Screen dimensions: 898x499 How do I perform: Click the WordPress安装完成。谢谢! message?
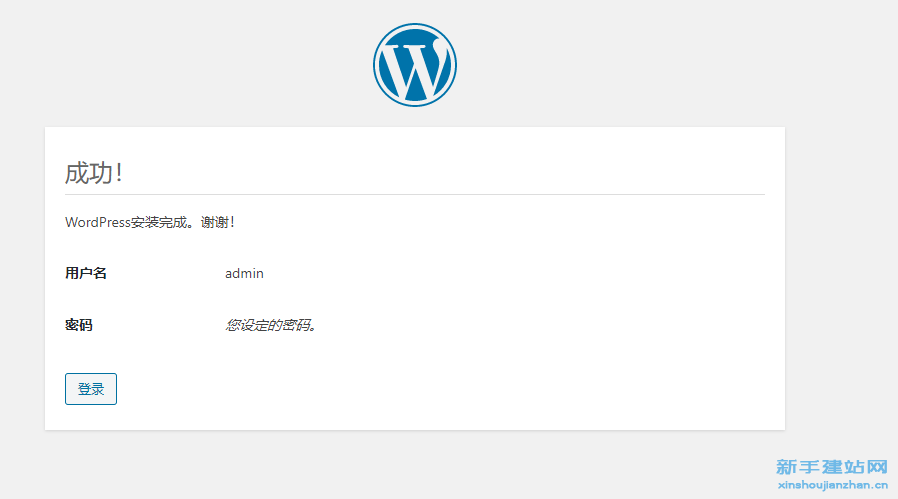[x=150, y=222]
